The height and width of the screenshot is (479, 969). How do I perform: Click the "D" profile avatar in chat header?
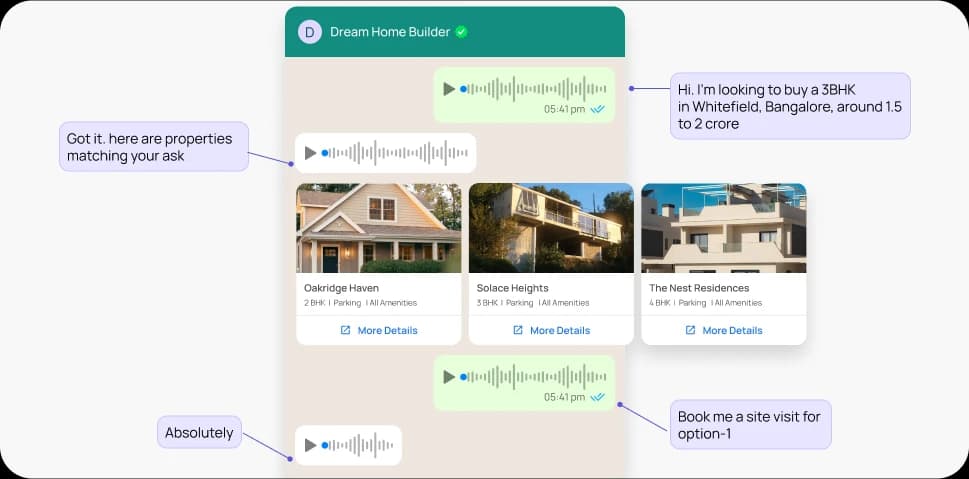tap(309, 32)
